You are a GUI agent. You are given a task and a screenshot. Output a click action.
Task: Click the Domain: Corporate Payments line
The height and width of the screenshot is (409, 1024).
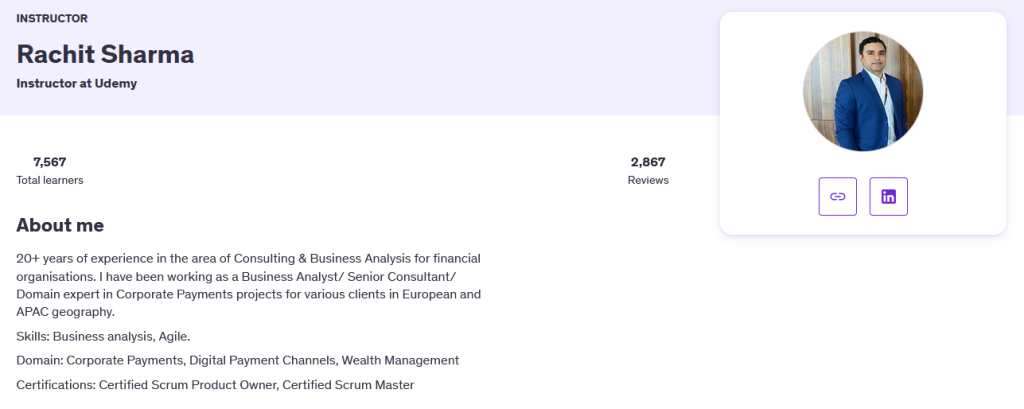238,360
